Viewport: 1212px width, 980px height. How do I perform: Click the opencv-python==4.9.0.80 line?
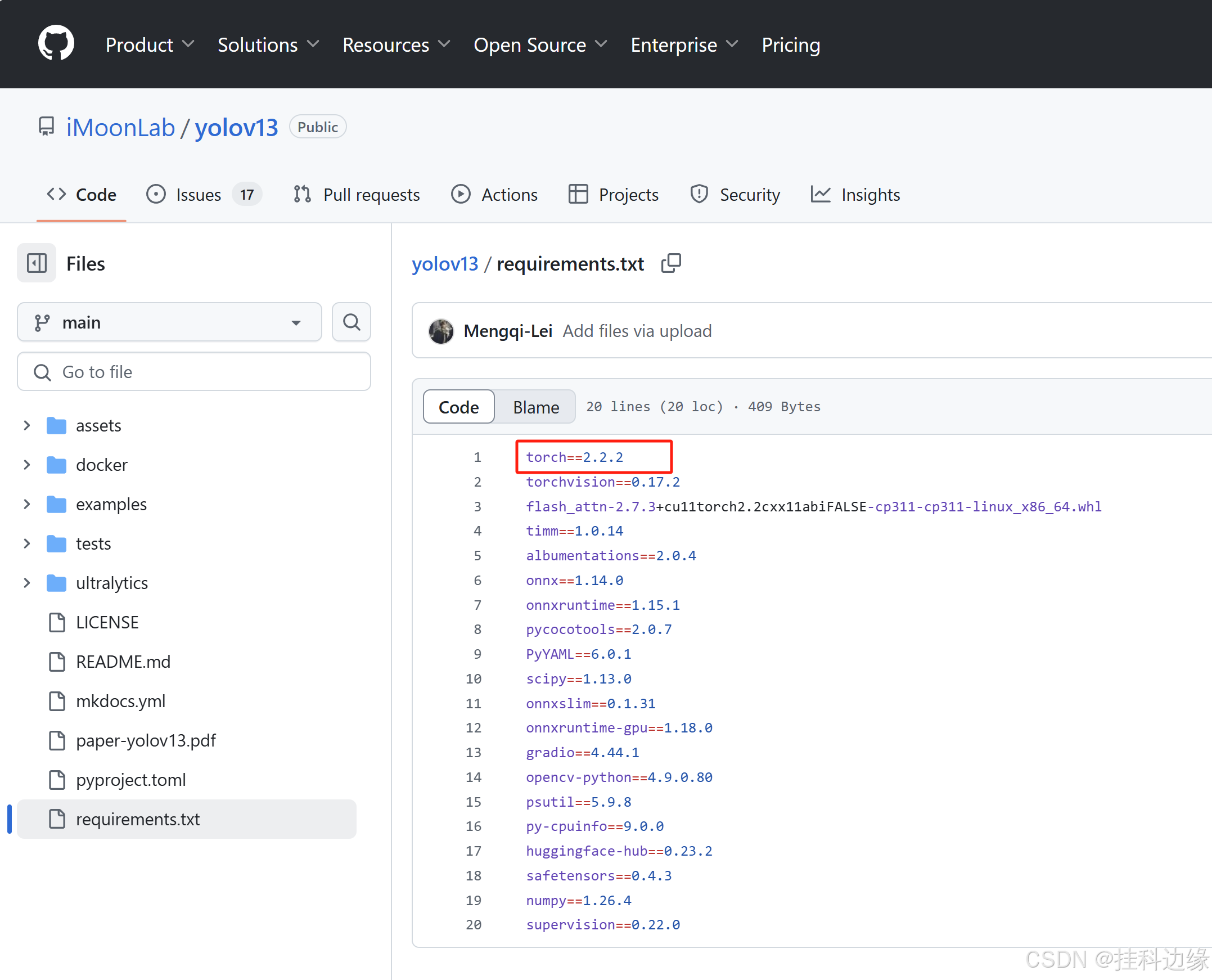coord(619,777)
